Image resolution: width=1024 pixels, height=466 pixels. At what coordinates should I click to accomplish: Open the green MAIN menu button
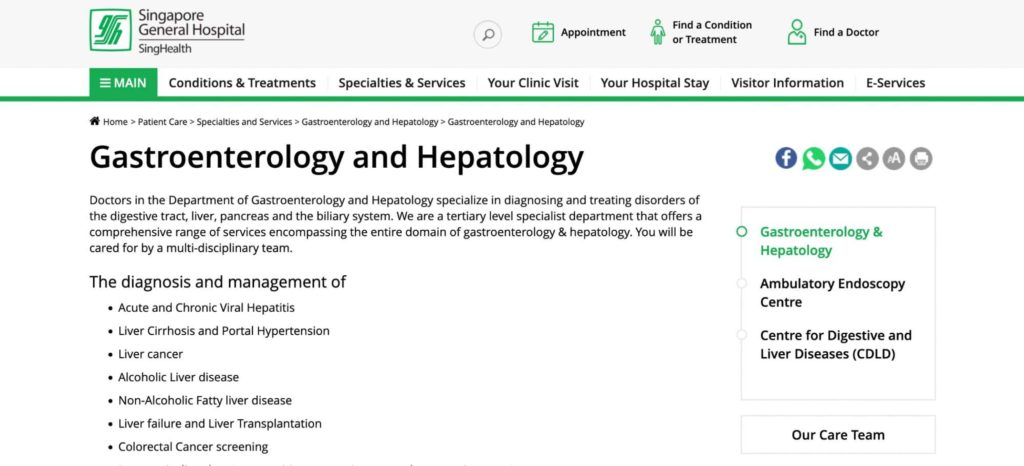[x=123, y=83]
